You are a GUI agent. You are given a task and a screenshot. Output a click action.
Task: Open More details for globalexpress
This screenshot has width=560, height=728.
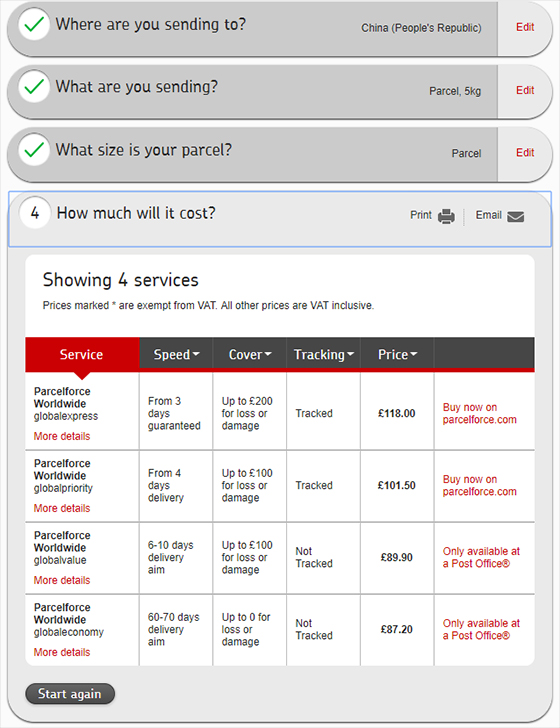62,436
